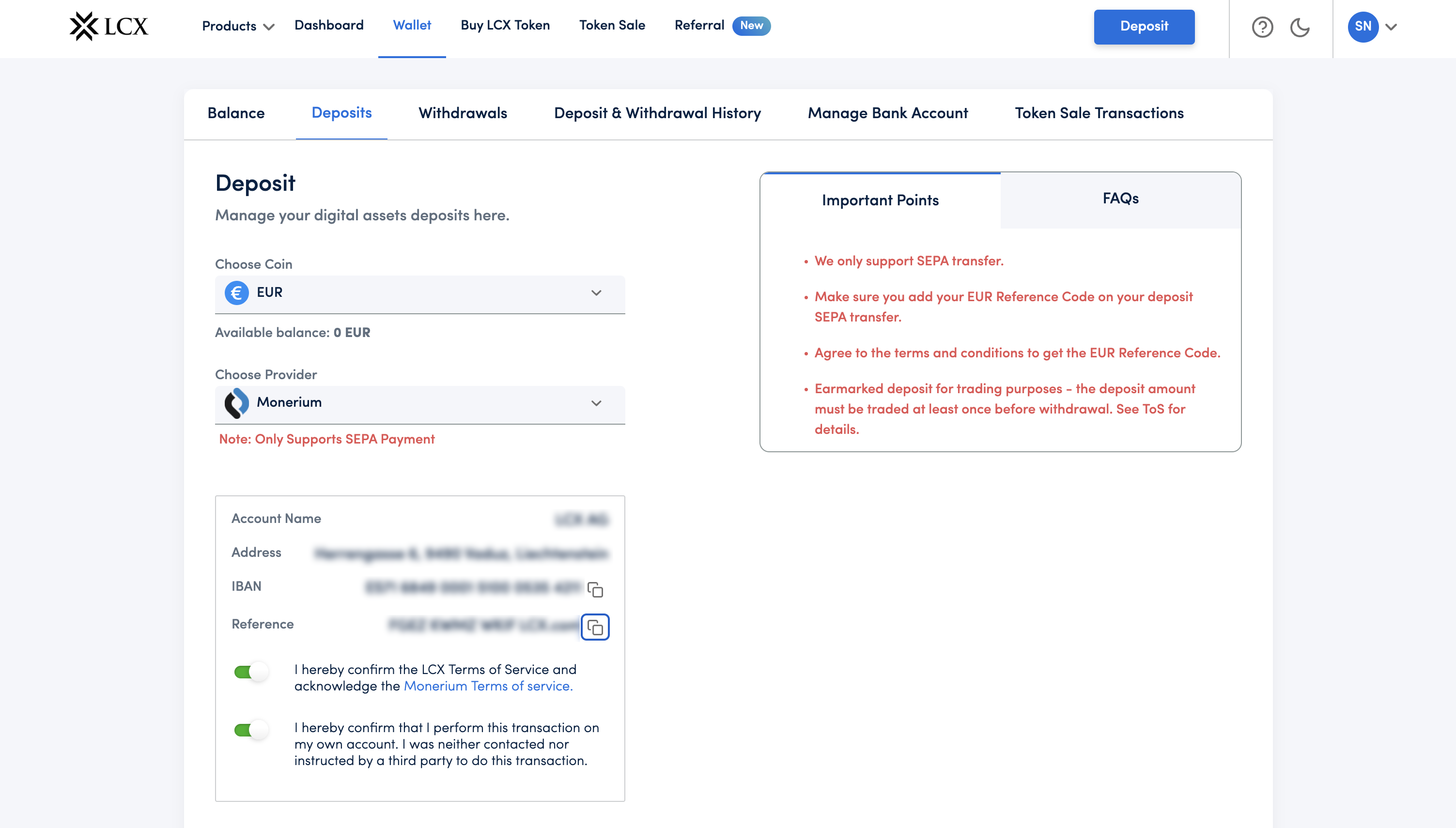Click the blurred IBAN value

click(x=473, y=587)
